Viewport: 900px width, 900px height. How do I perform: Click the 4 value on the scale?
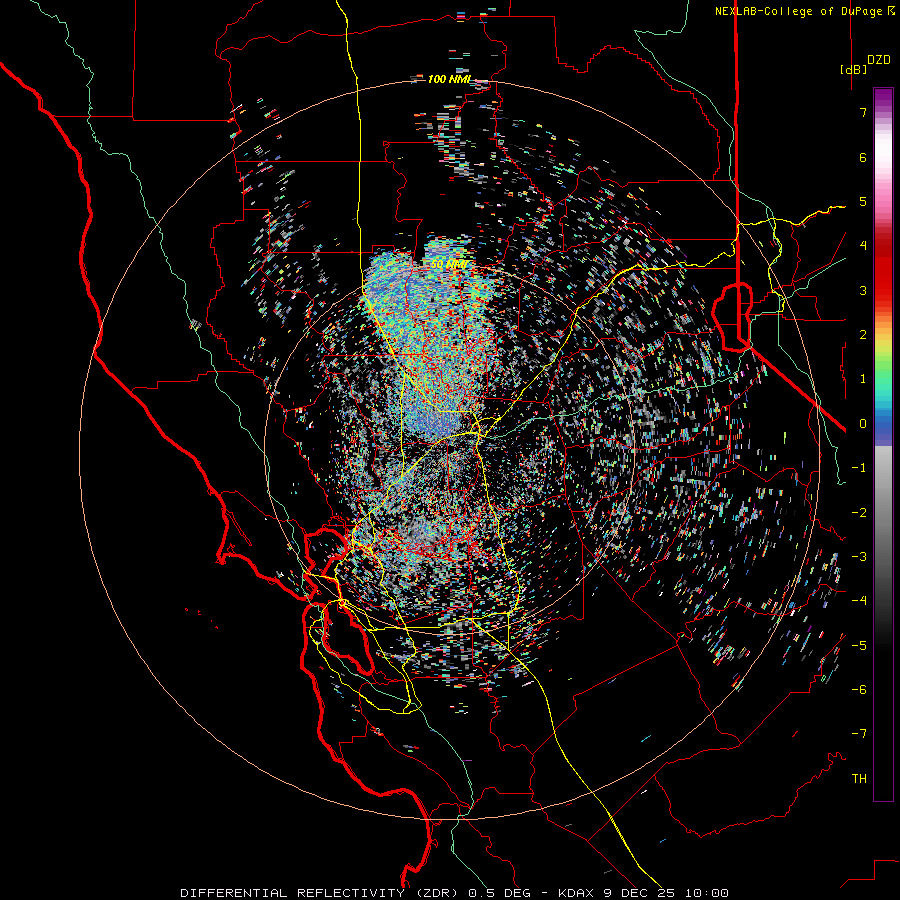863,246
